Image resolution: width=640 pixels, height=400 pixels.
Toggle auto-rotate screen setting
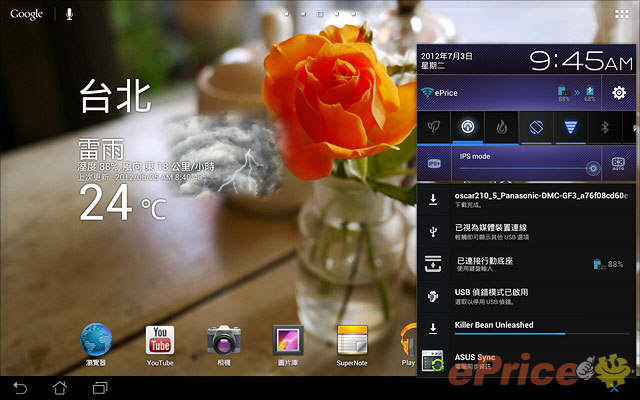pyautogui.click(x=535, y=127)
